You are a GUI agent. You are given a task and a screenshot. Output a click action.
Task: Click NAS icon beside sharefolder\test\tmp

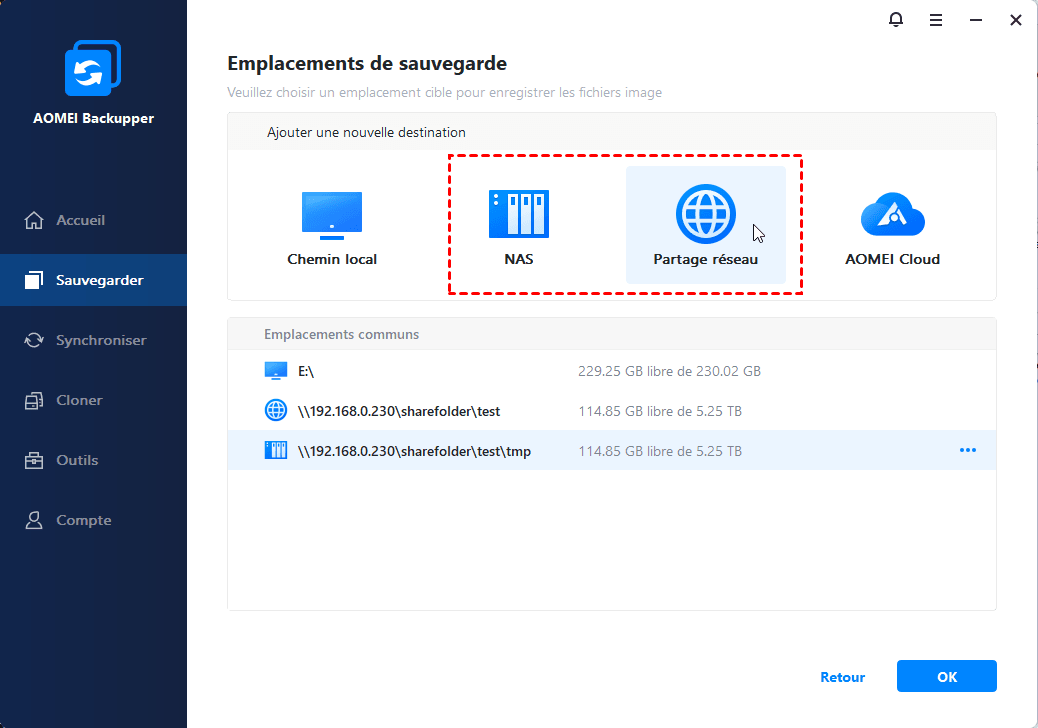click(275, 451)
